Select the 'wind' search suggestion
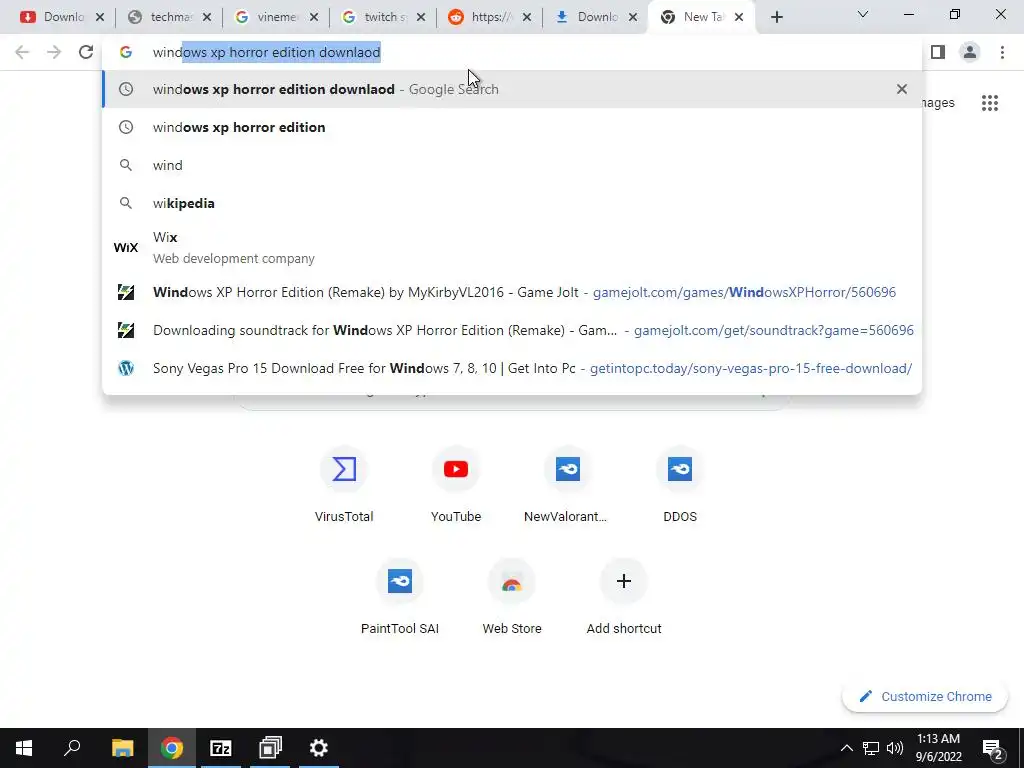This screenshot has width=1024, height=768. [x=512, y=165]
